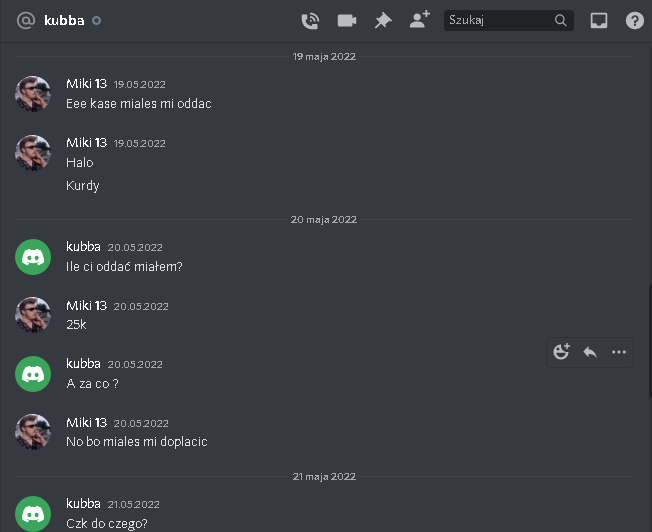The height and width of the screenshot is (532, 652).
Task: Click the Szukaj search field
Action: tap(509, 20)
